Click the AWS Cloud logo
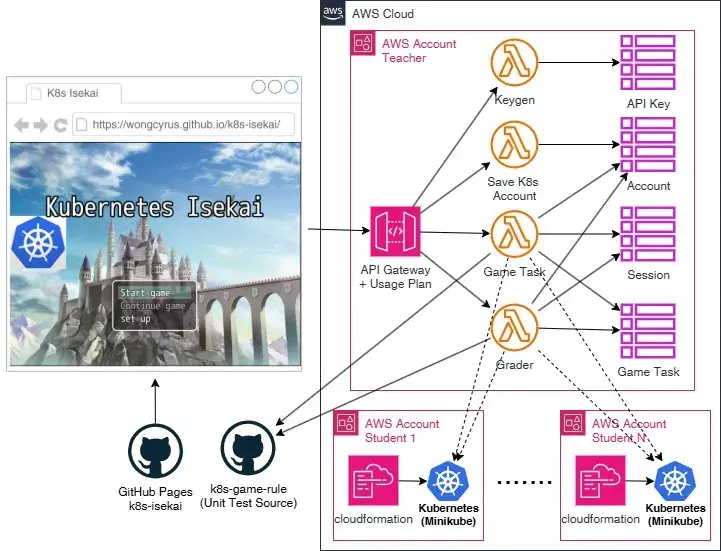721x551 pixels. pos(333,12)
